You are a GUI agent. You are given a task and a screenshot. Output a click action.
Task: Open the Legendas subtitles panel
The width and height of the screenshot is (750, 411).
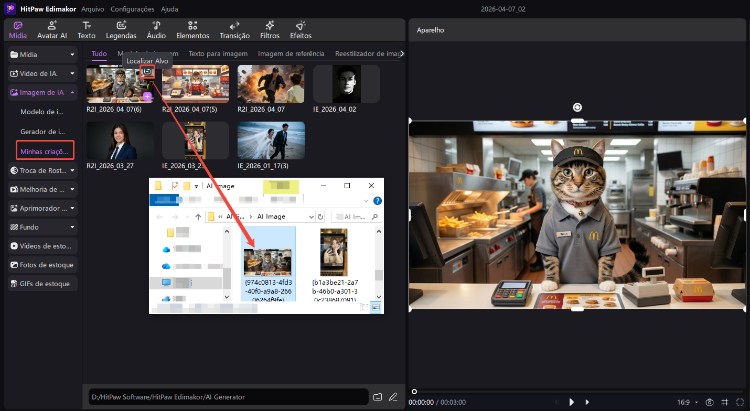coord(121,29)
